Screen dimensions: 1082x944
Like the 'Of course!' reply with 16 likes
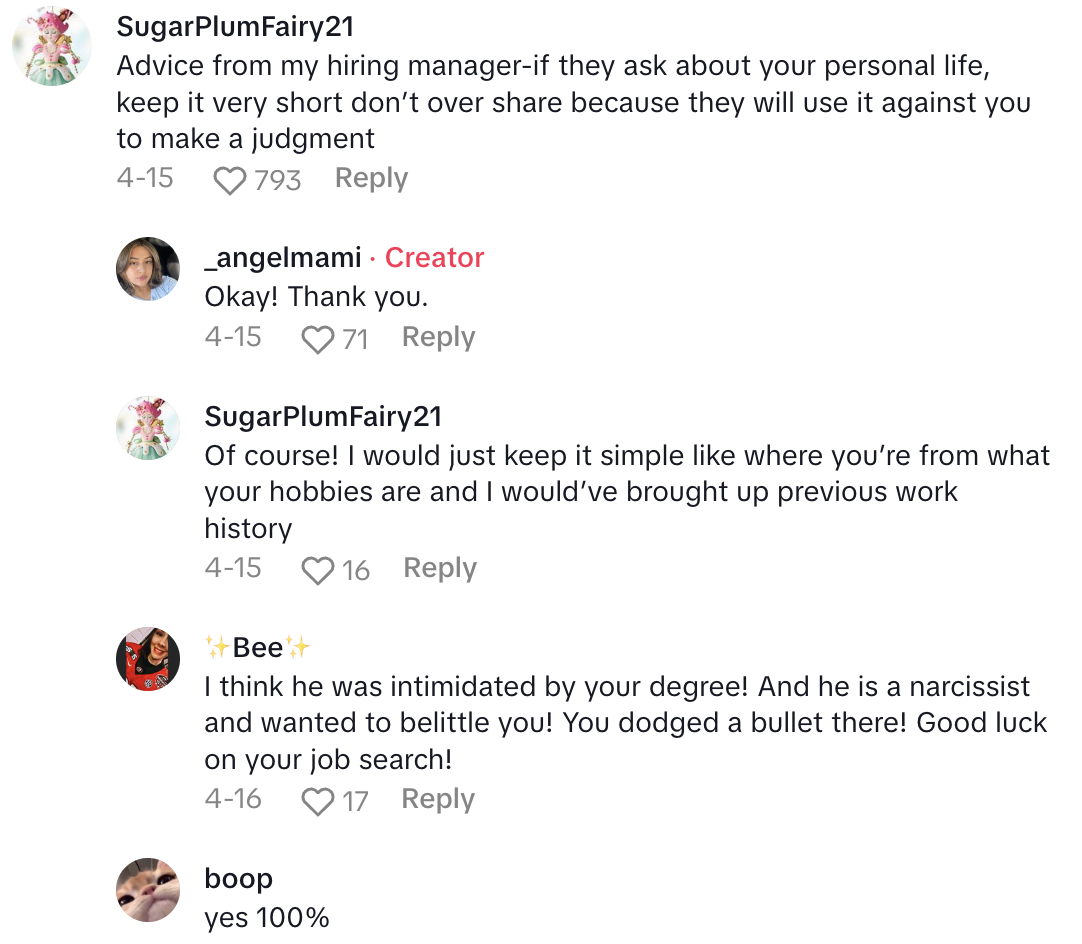tap(318, 571)
